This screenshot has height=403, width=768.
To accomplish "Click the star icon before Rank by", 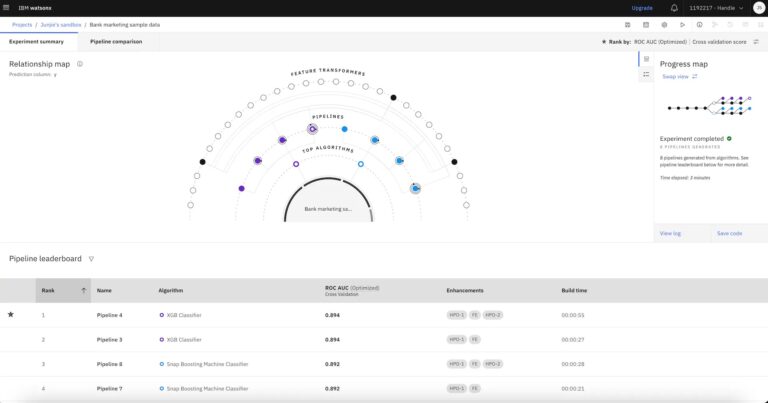I will 604,42.
